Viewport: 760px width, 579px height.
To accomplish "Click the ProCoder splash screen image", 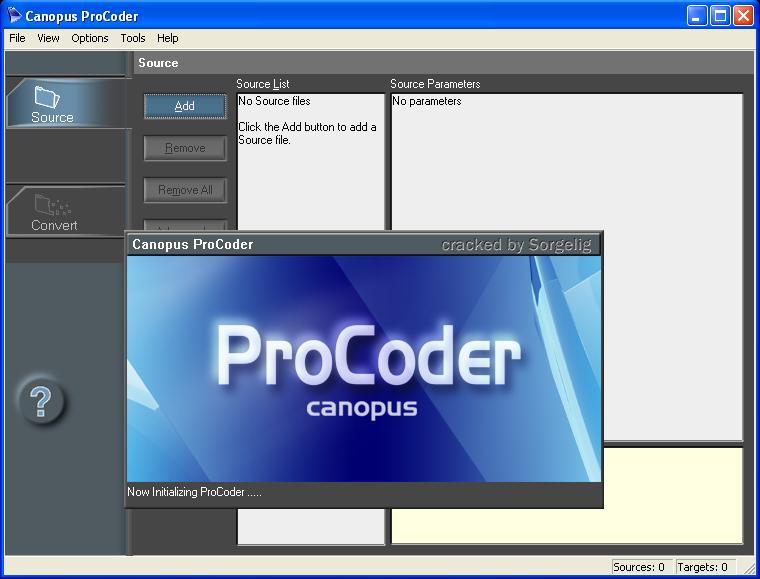I will 364,369.
